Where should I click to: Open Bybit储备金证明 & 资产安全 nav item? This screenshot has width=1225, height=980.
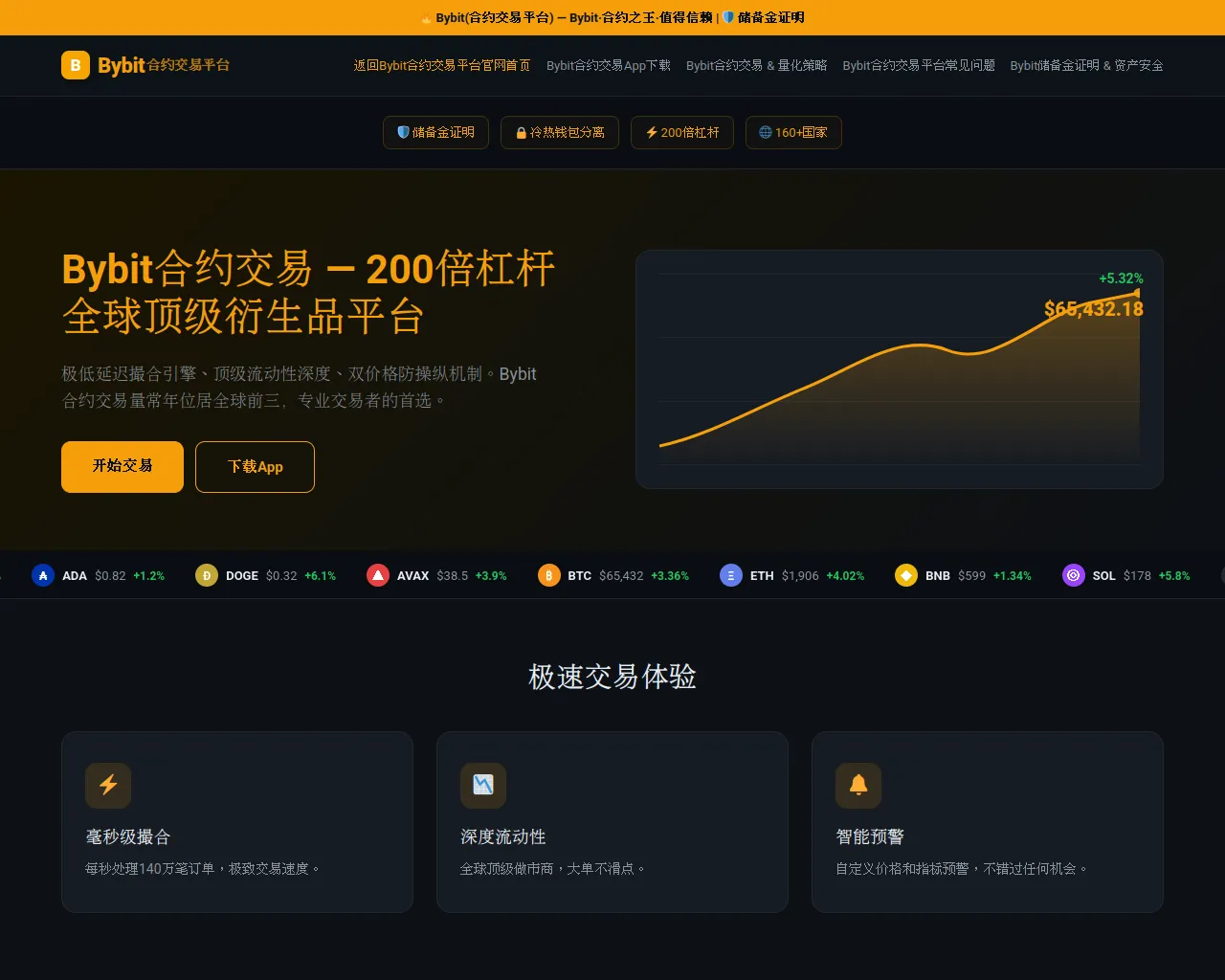[1087, 65]
